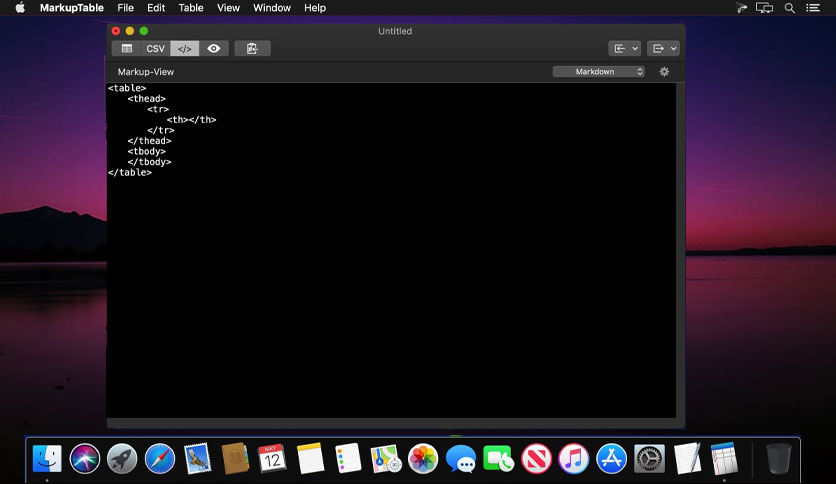The width and height of the screenshot is (836, 484).
Task: Click the menu bar flag-like status icon
Action: pyautogui.click(x=741, y=8)
